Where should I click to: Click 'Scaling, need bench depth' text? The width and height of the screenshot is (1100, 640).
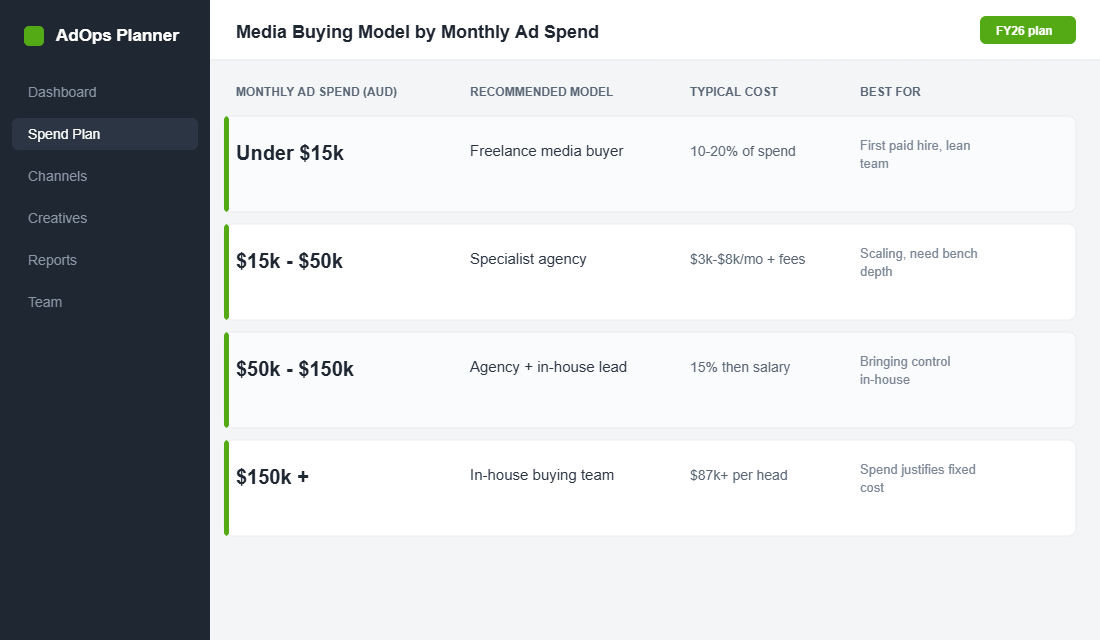point(918,262)
